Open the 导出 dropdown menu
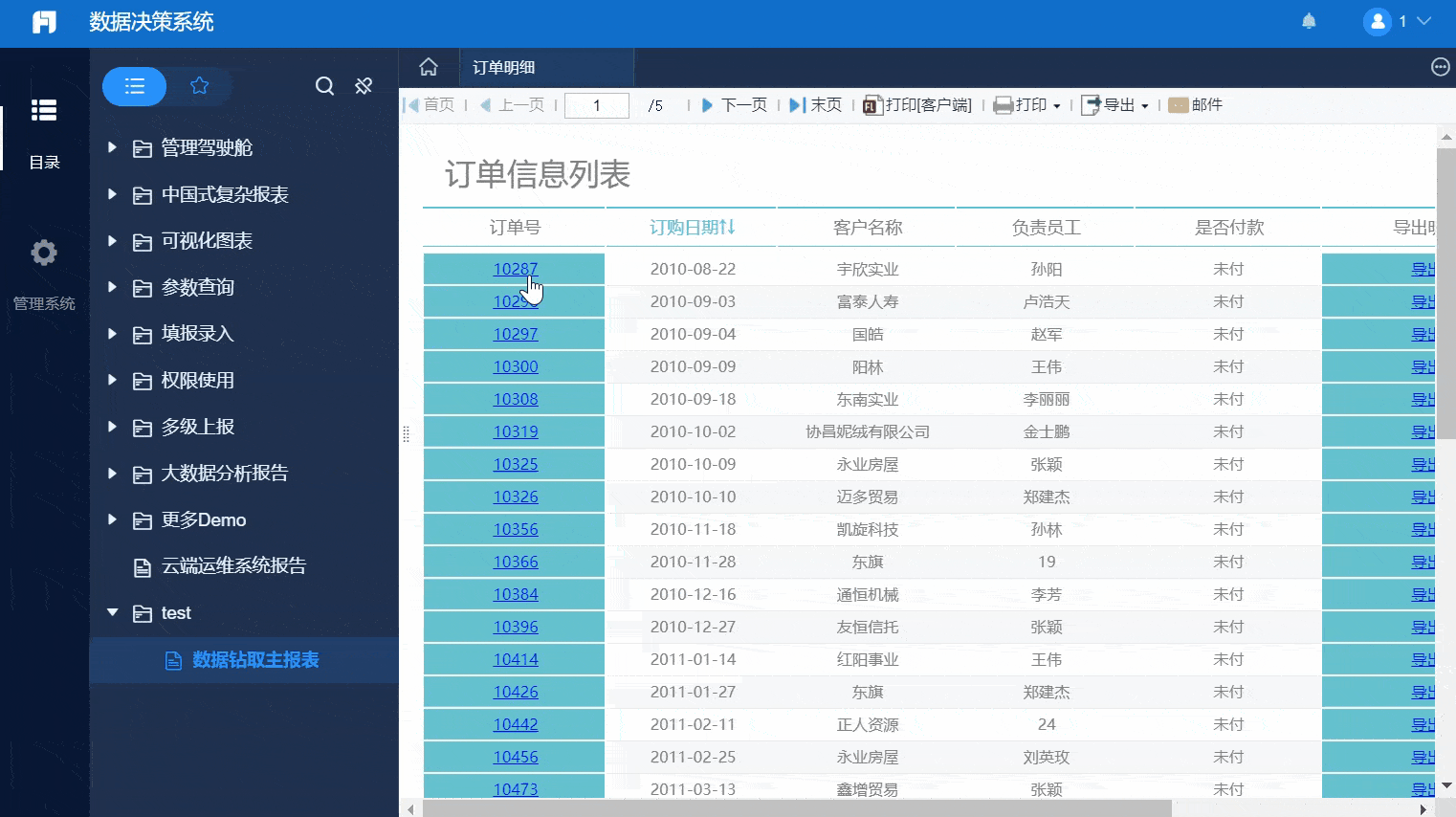Image resolution: width=1456 pixels, height=817 pixels. pos(1115,105)
